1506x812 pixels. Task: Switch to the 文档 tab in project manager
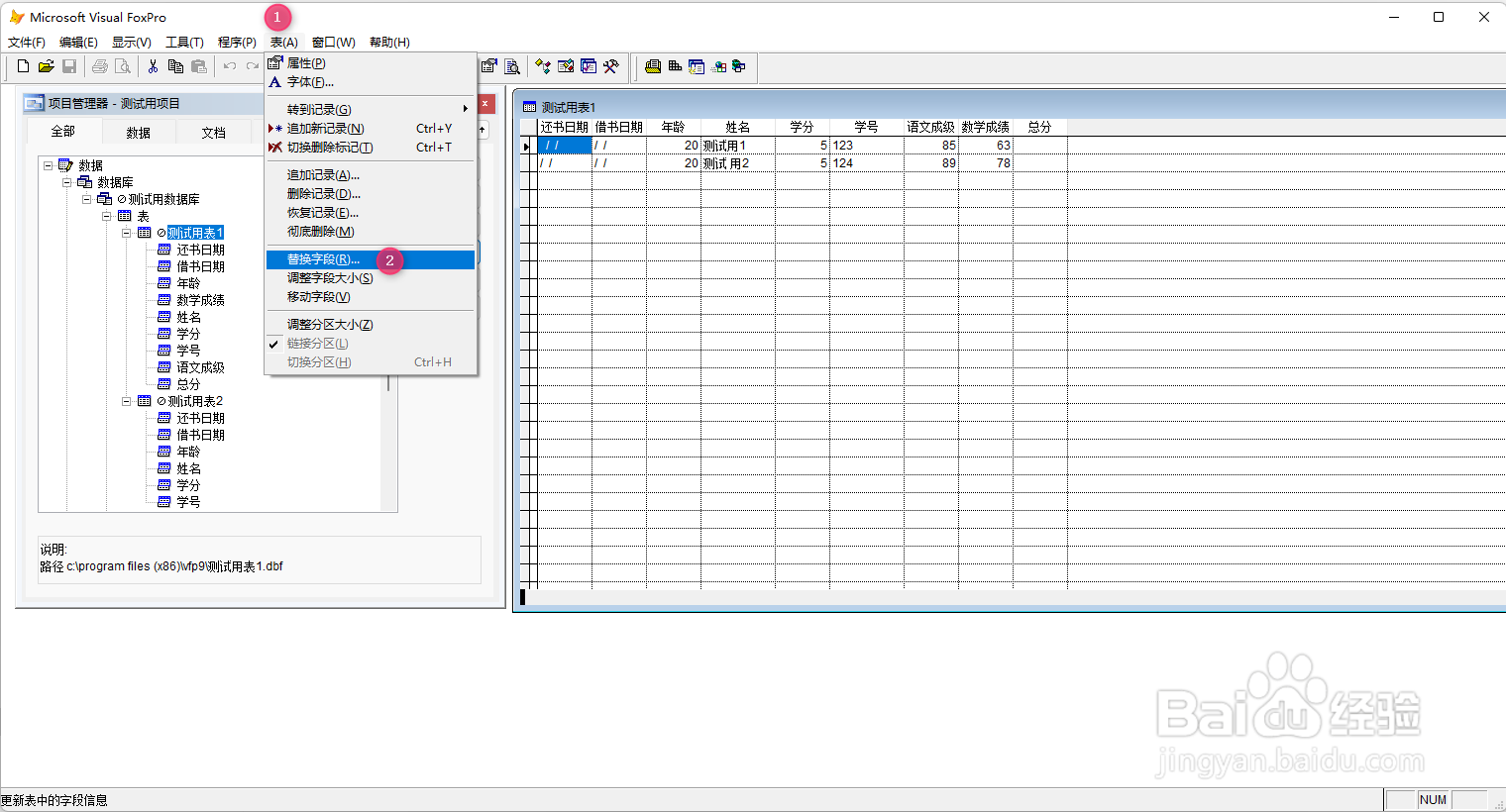(213, 133)
